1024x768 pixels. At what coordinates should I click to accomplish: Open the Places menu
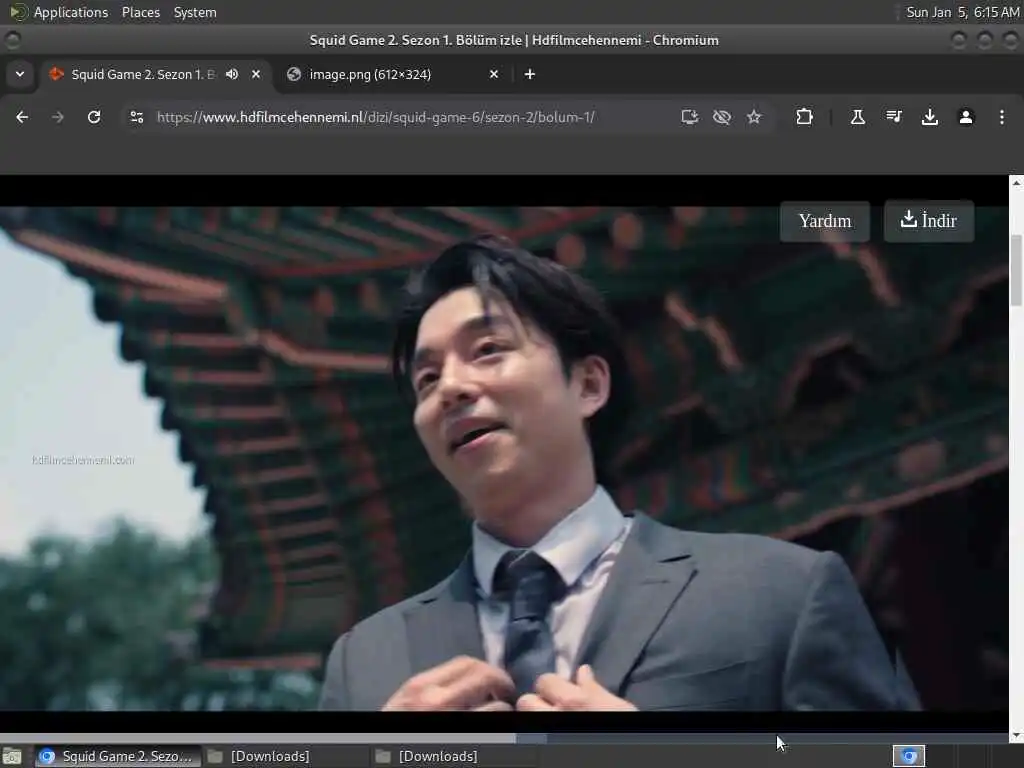[x=140, y=12]
